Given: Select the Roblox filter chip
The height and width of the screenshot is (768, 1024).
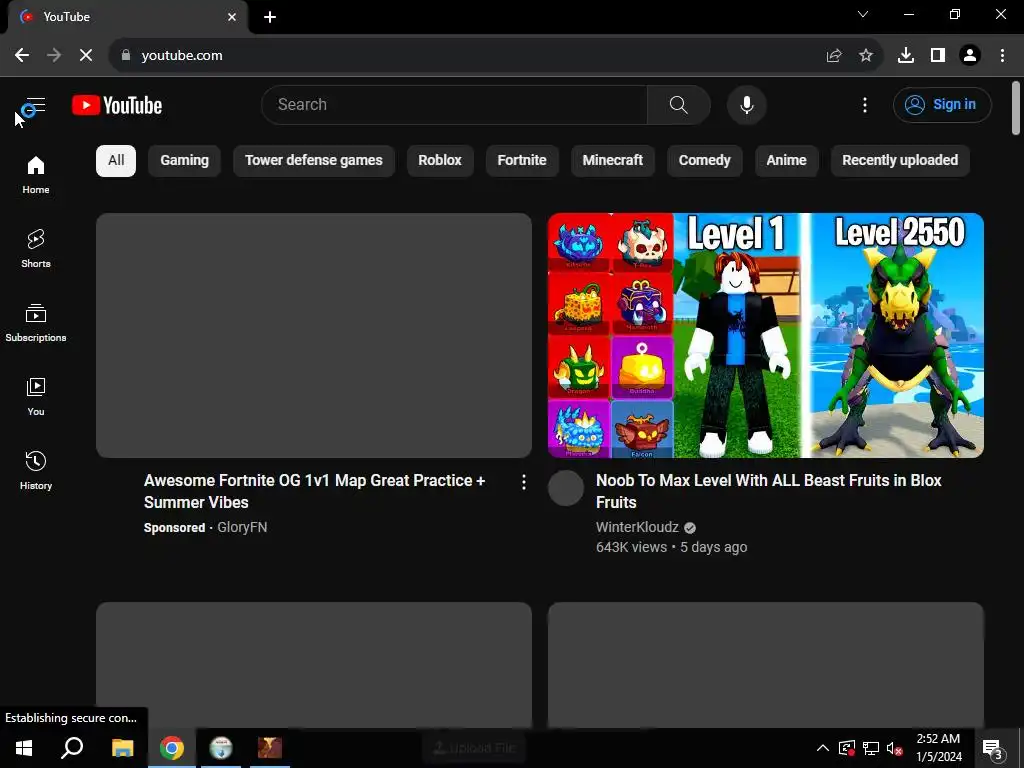Looking at the screenshot, I should (x=440, y=161).
